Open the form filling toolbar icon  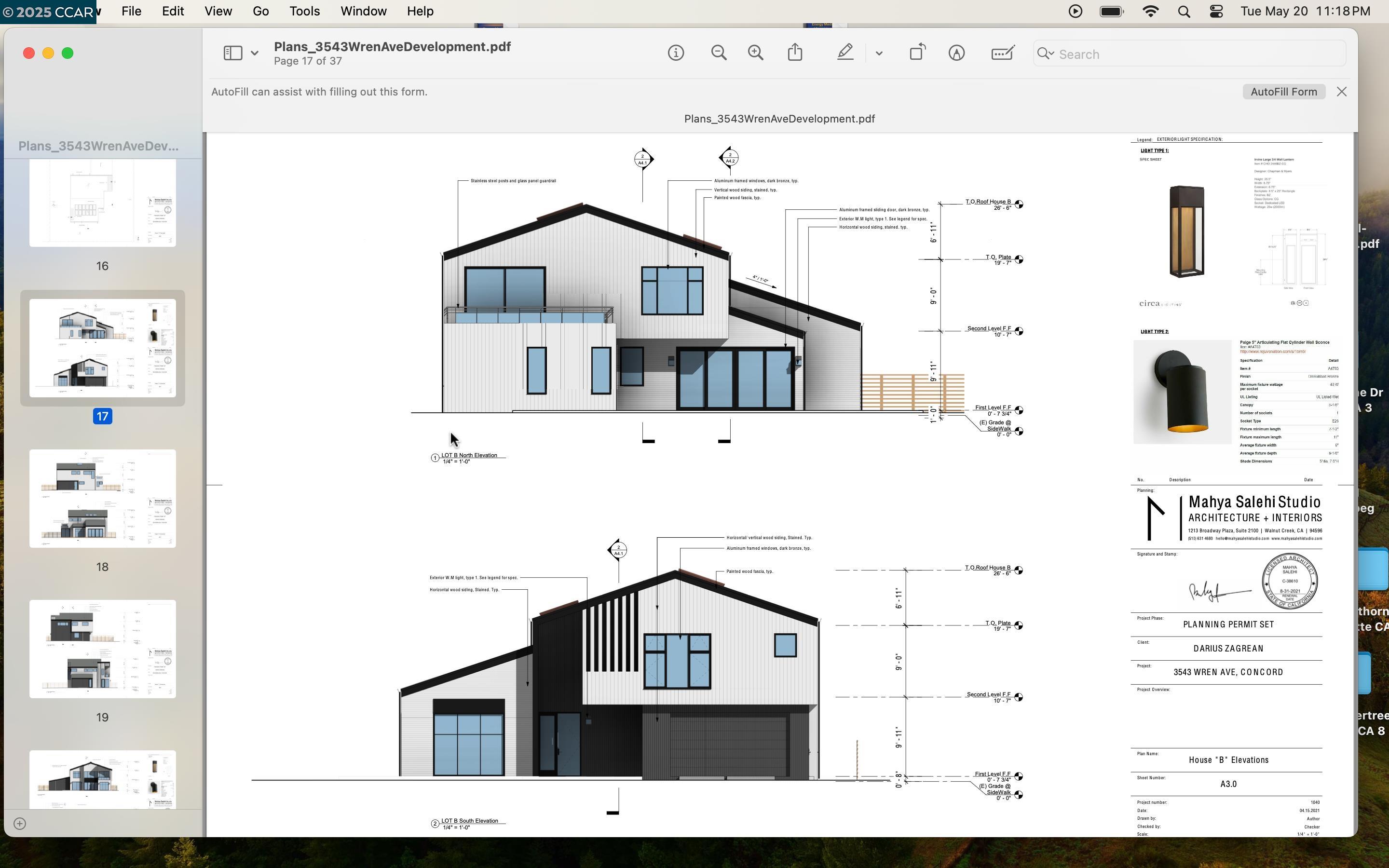click(x=1002, y=54)
